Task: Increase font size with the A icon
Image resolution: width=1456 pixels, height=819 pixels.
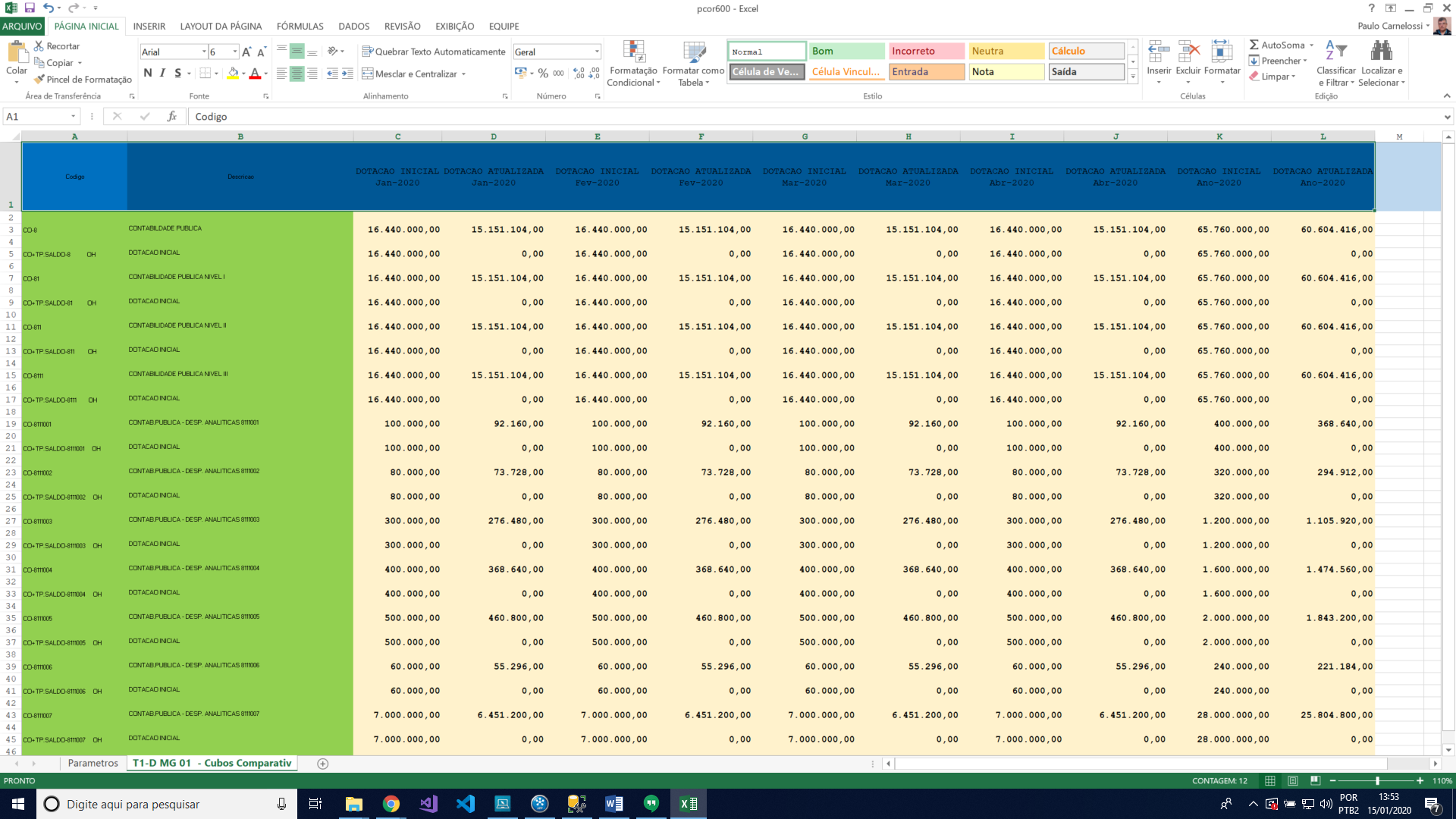Action: (246, 52)
